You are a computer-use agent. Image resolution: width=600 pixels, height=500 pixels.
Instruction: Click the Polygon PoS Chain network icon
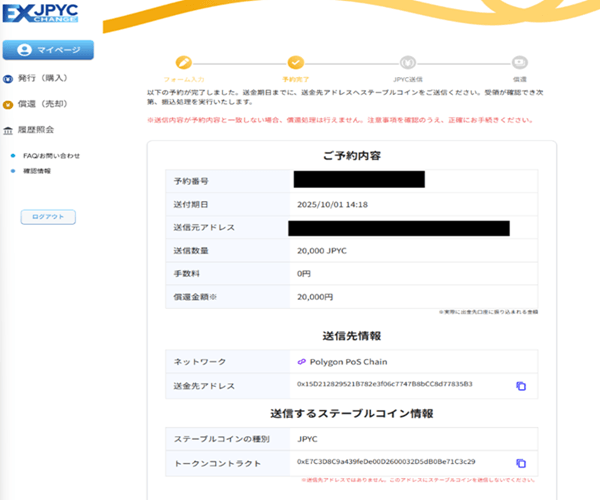302,361
